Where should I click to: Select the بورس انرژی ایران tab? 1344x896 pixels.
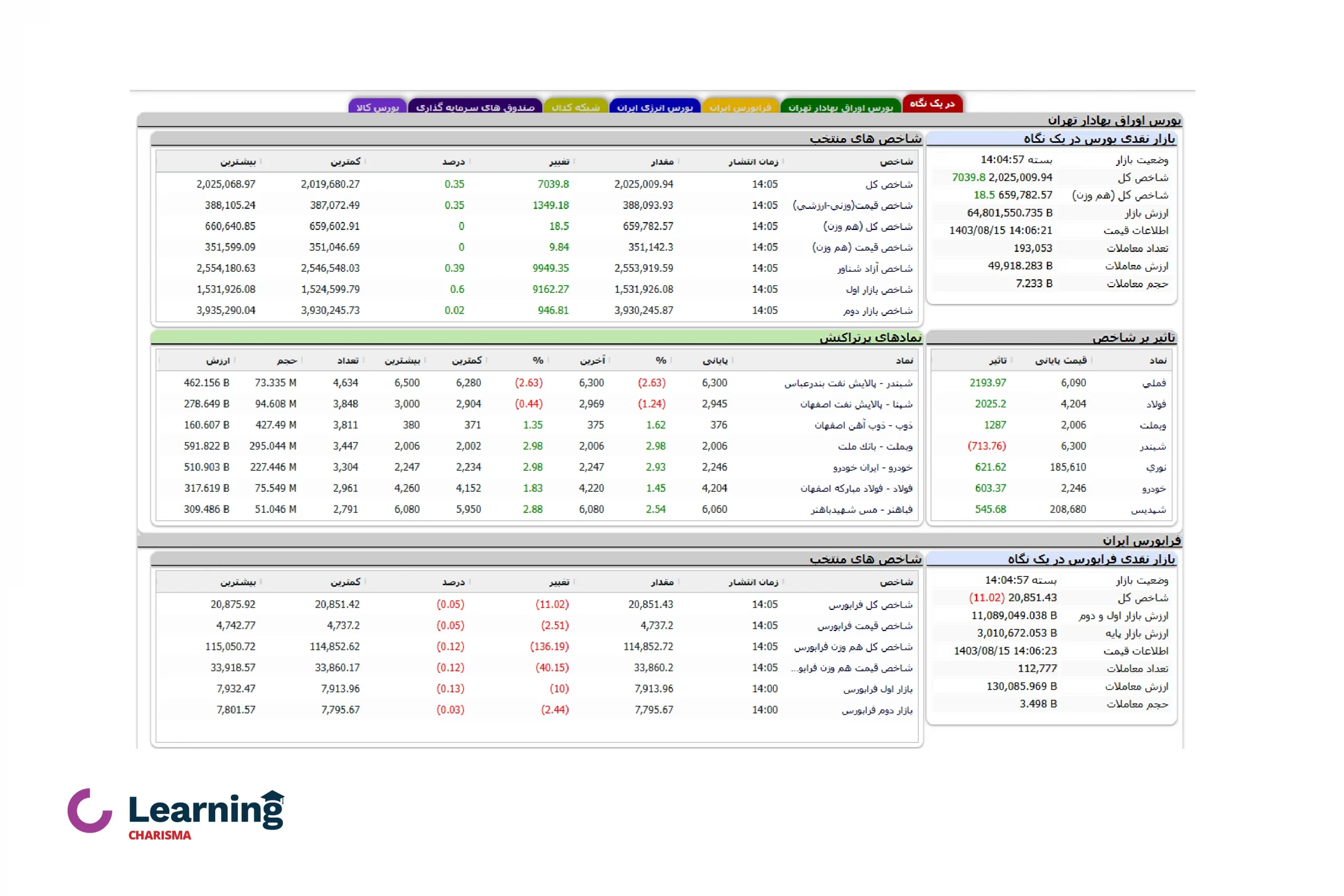click(x=655, y=107)
